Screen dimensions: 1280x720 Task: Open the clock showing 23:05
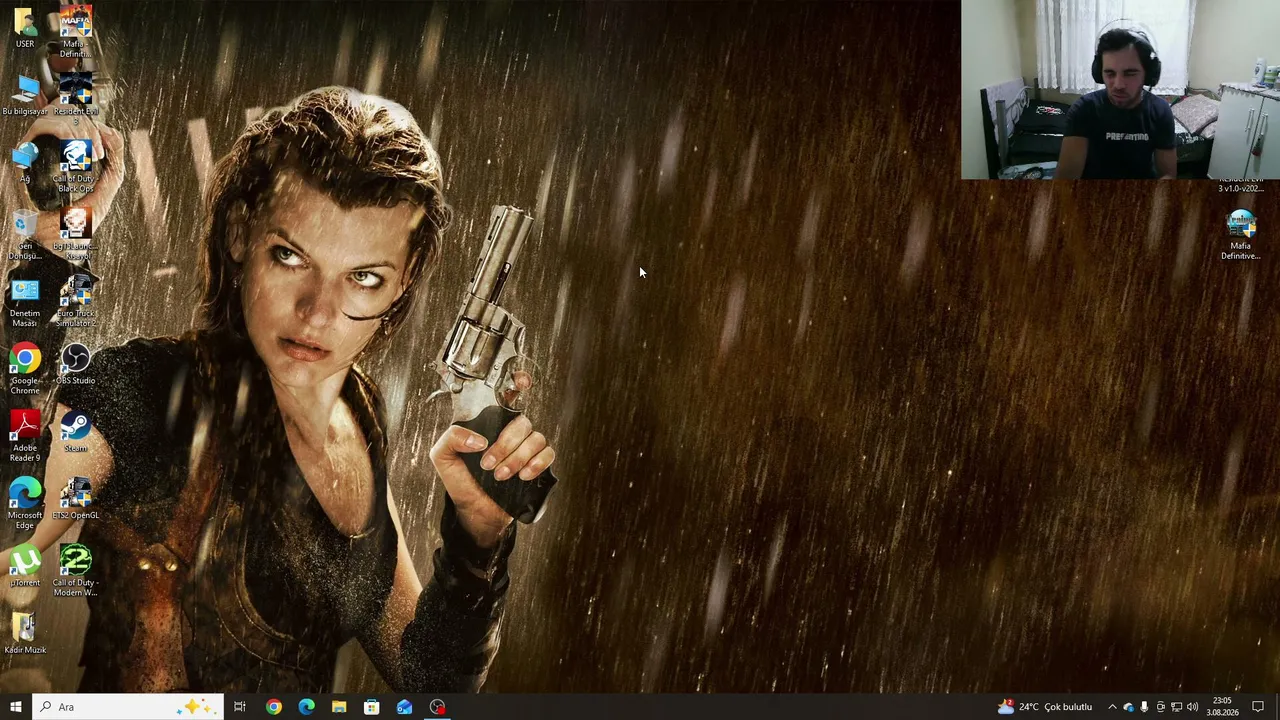[x=1222, y=707]
